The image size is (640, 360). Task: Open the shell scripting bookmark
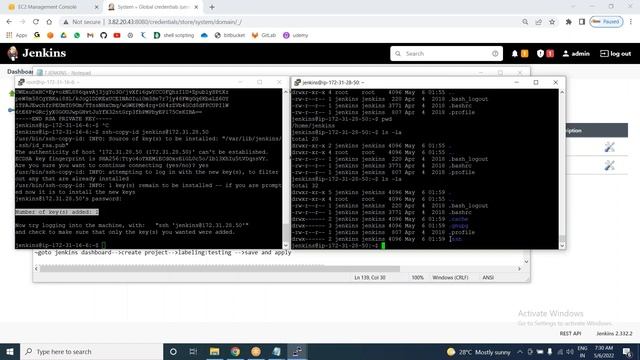(174, 36)
